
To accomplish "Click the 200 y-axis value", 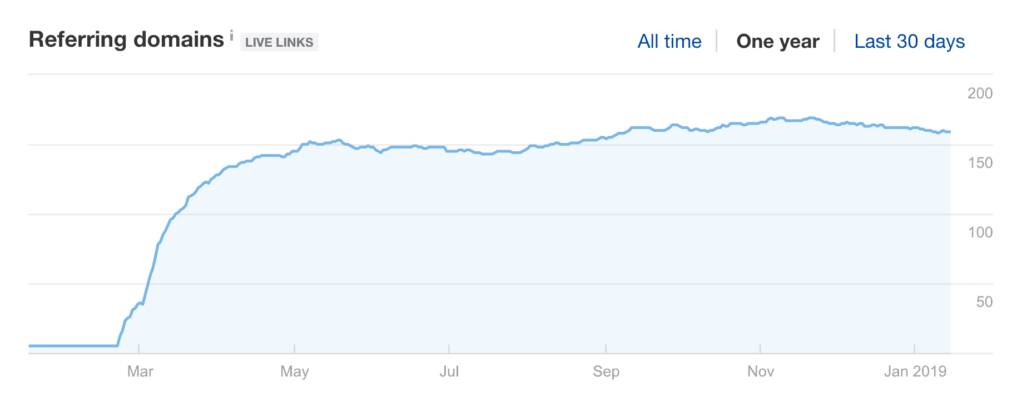I will click(x=979, y=93).
